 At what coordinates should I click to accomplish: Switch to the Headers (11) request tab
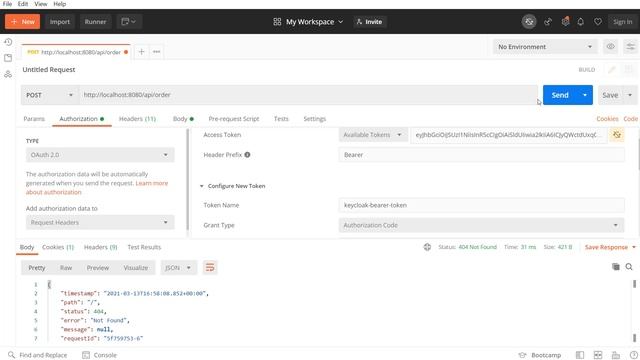coord(137,119)
